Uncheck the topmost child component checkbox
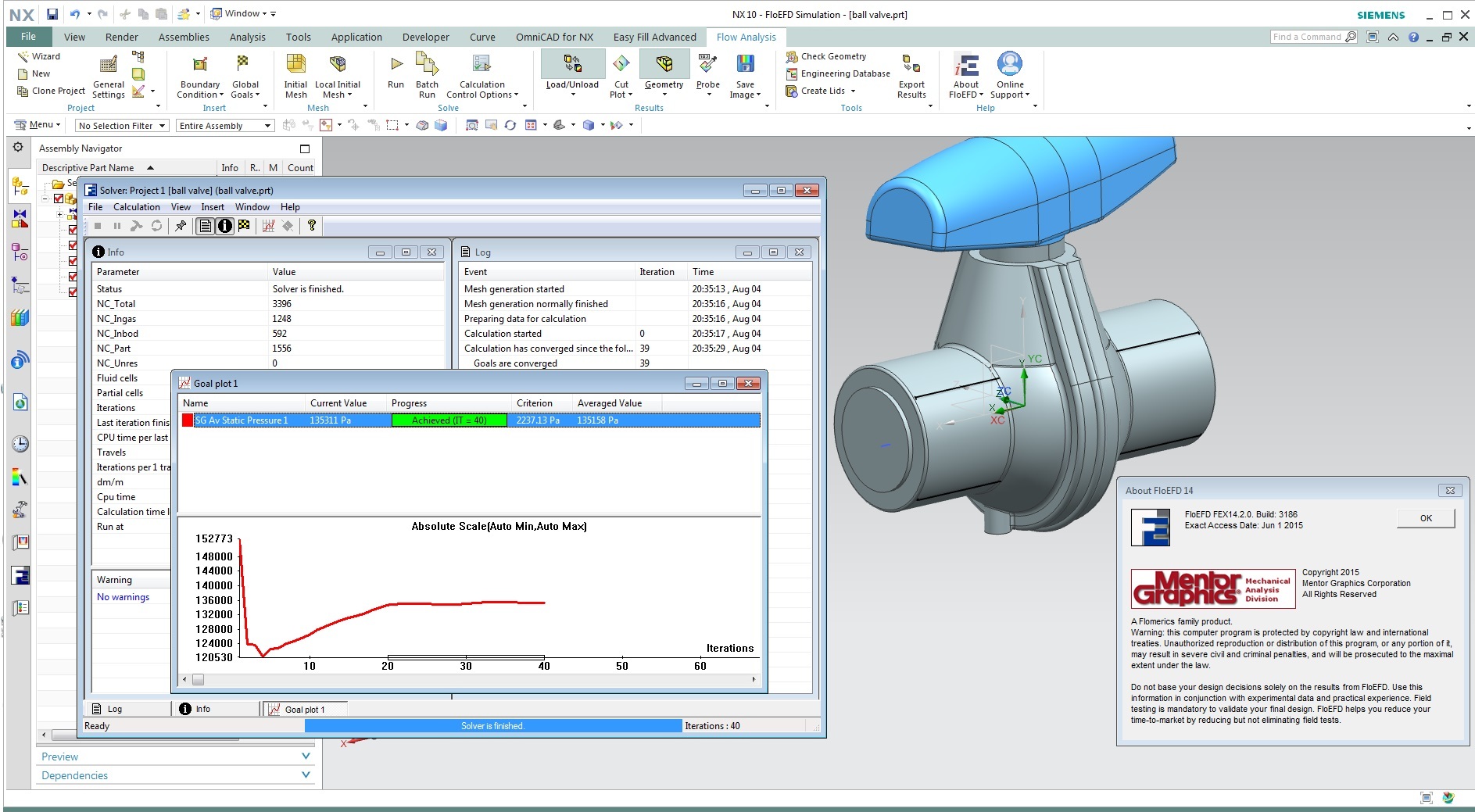The image size is (1475, 812). tap(73, 230)
